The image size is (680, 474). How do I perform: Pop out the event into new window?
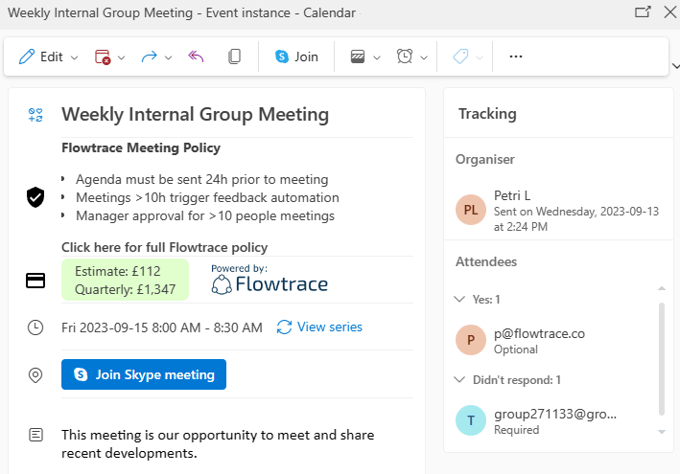pyautogui.click(x=643, y=12)
